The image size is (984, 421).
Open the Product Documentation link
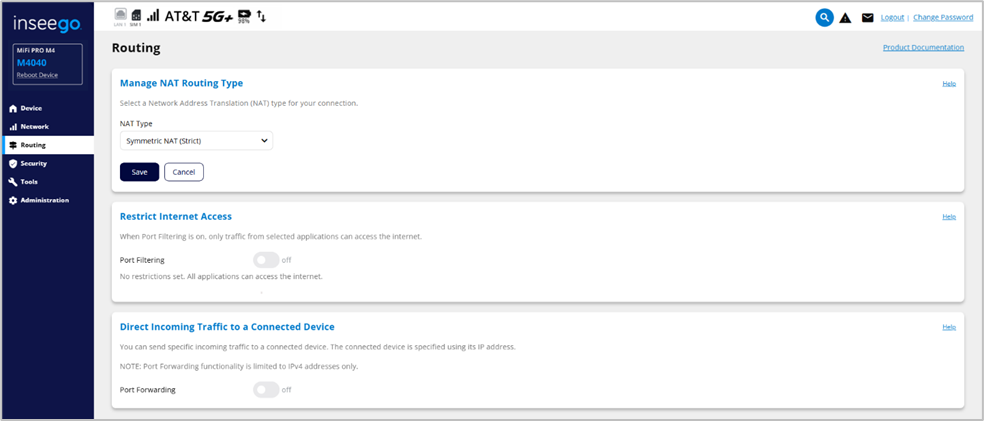click(923, 47)
